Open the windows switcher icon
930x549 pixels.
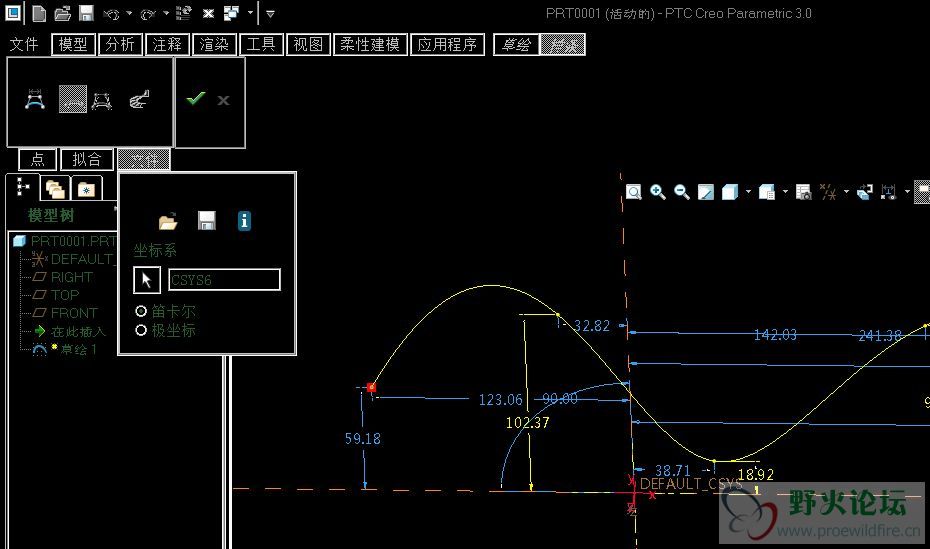click(231, 13)
